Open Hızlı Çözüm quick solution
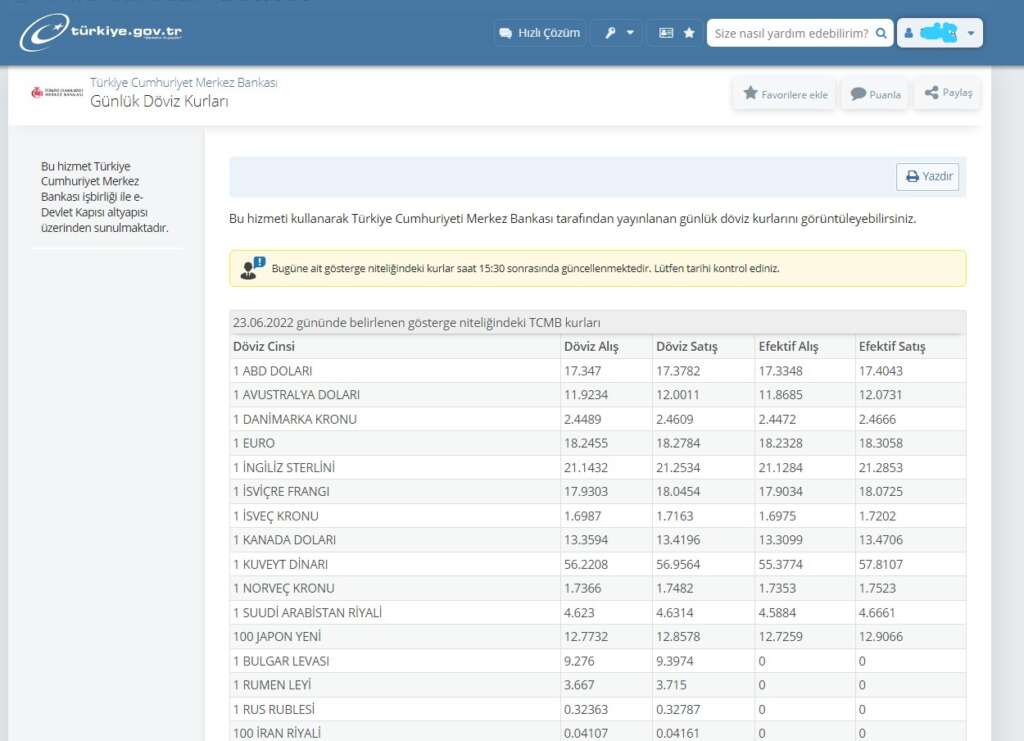 click(539, 33)
